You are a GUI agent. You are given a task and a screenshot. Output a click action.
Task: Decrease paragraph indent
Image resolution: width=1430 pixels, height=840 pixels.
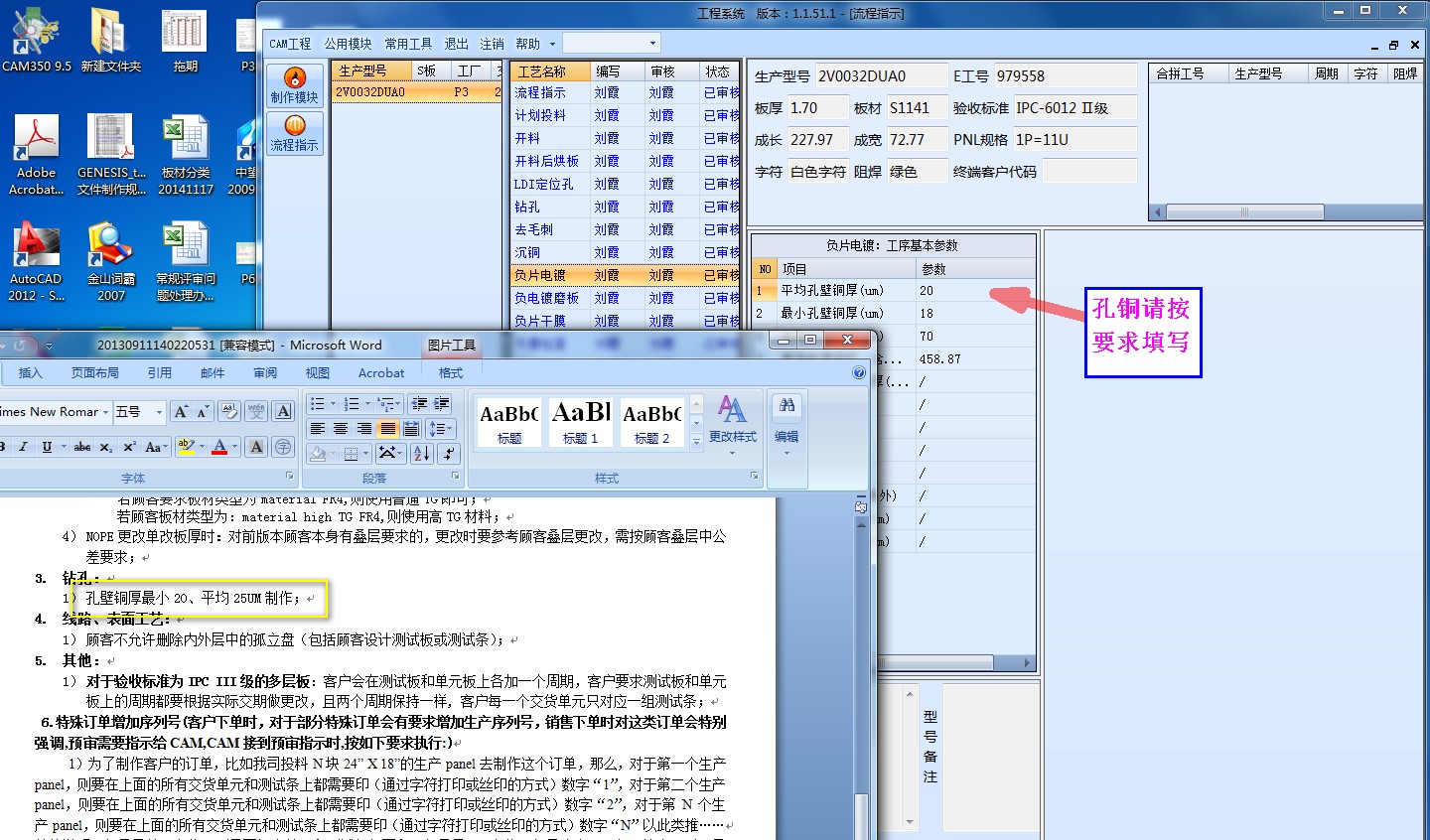(x=419, y=403)
